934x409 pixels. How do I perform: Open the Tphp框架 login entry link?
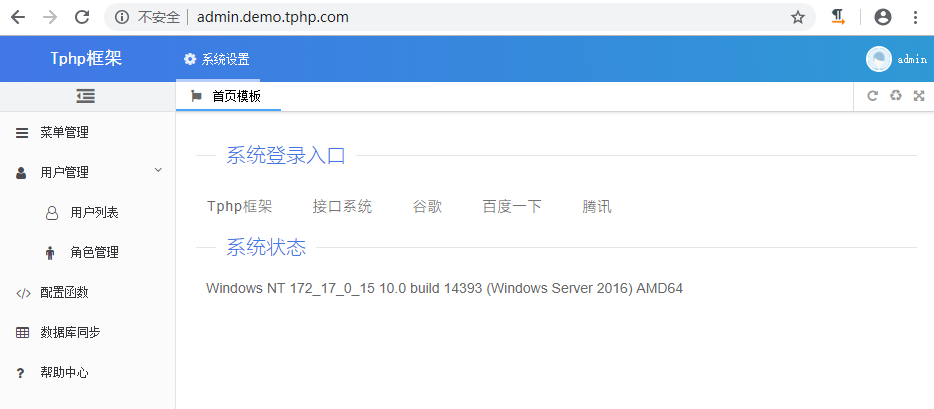239,207
